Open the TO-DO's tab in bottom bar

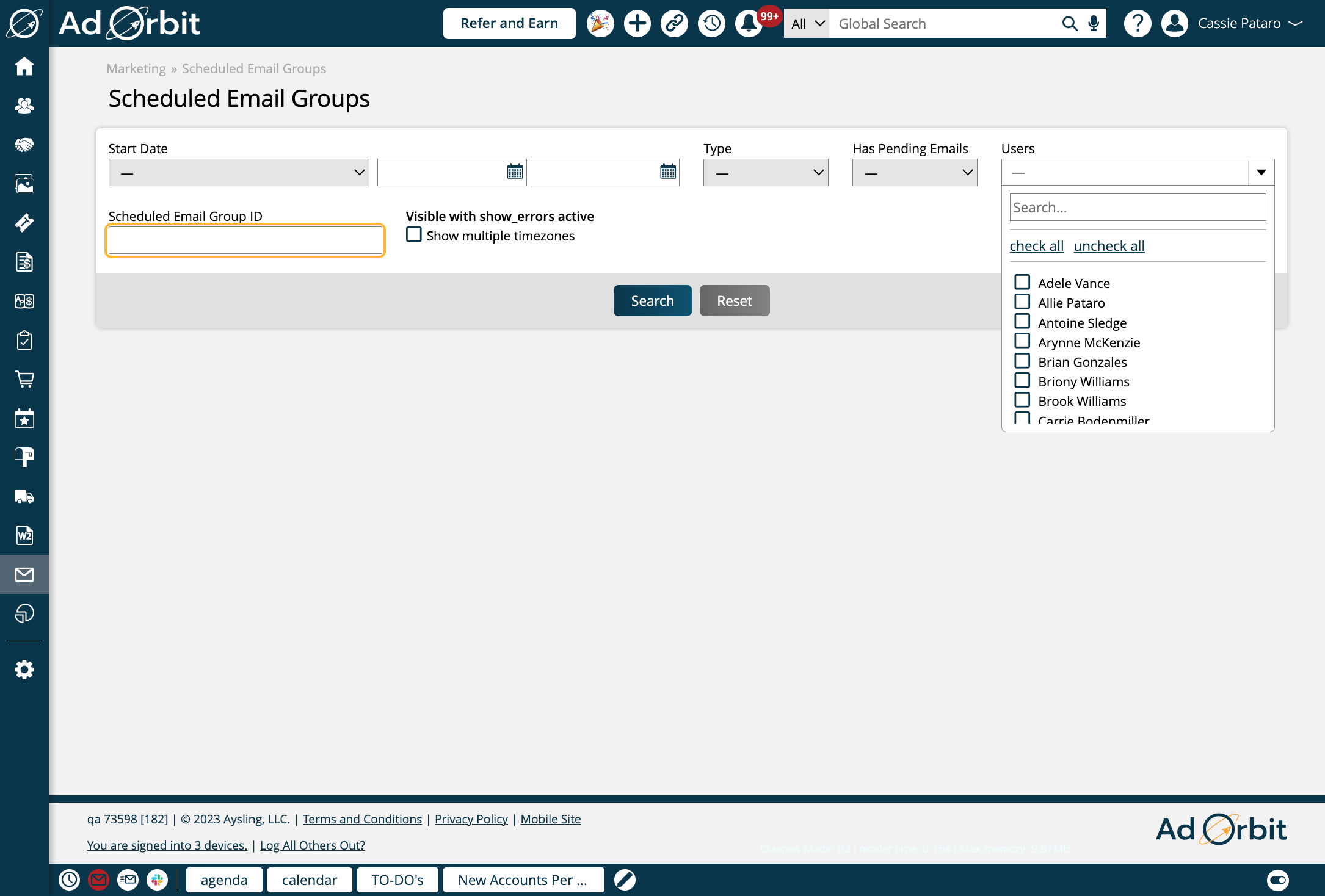(x=397, y=880)
